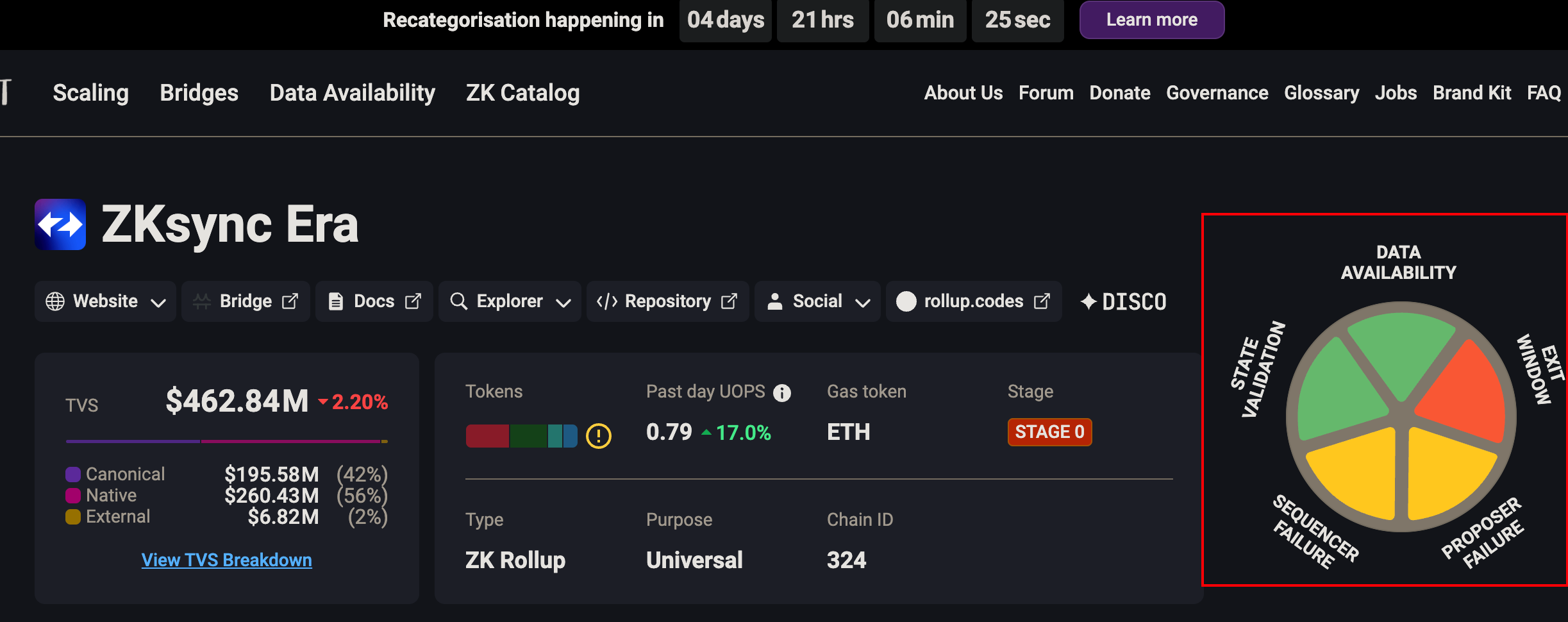
Task: Open the FAQ link
Action: 1544,93
